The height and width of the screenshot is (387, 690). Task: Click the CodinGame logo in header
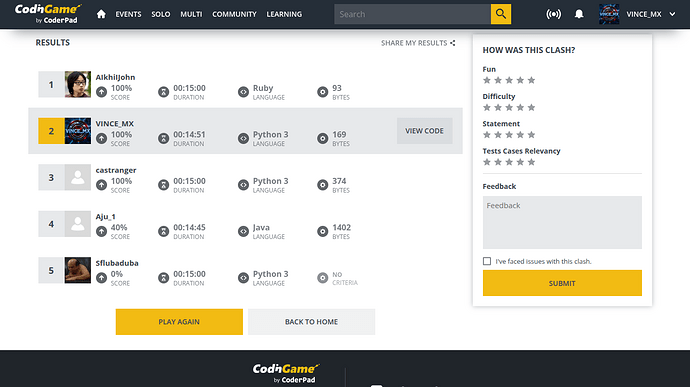tap(48, 14)
